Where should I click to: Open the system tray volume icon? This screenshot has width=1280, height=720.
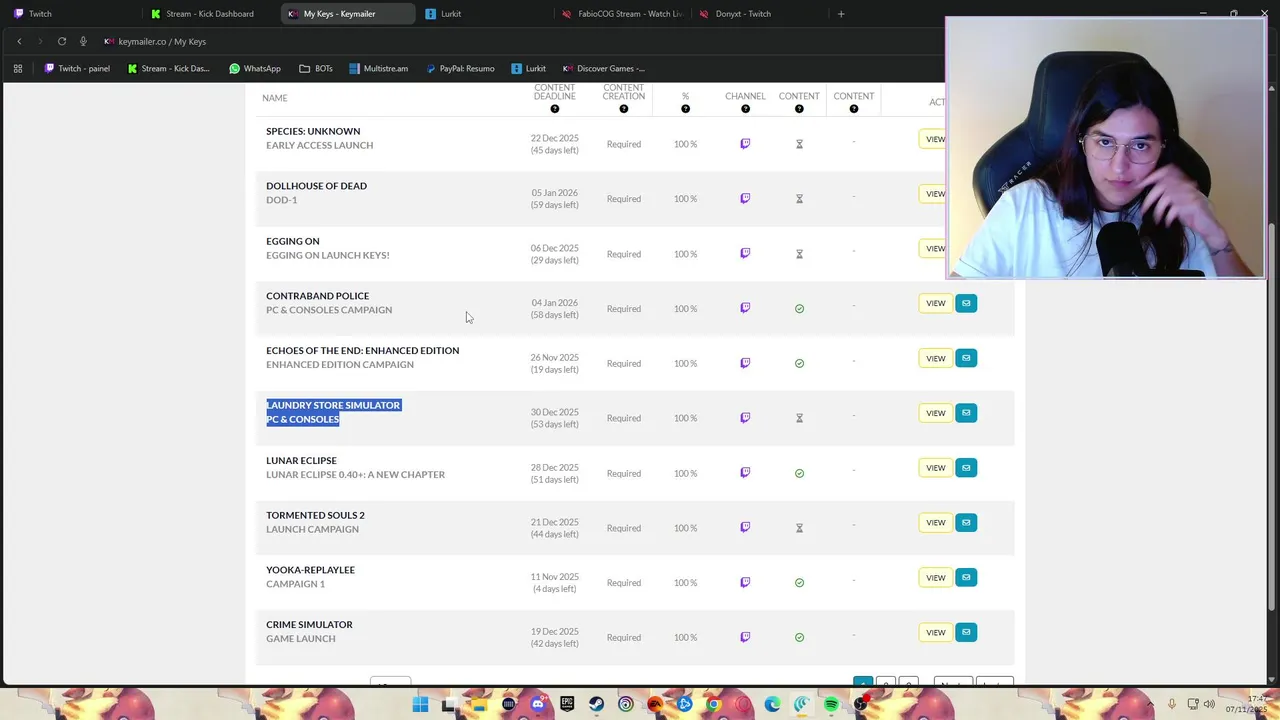pos(1209,704)
